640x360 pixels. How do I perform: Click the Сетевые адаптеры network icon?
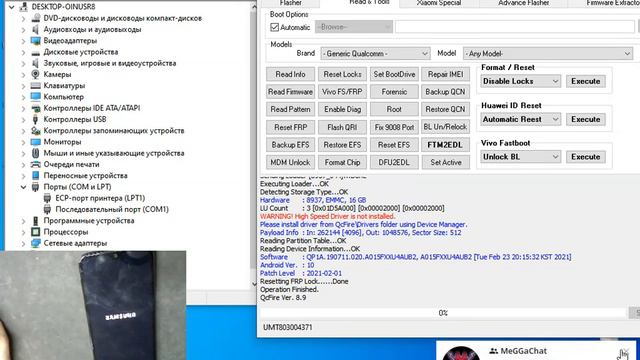point(36,243)
